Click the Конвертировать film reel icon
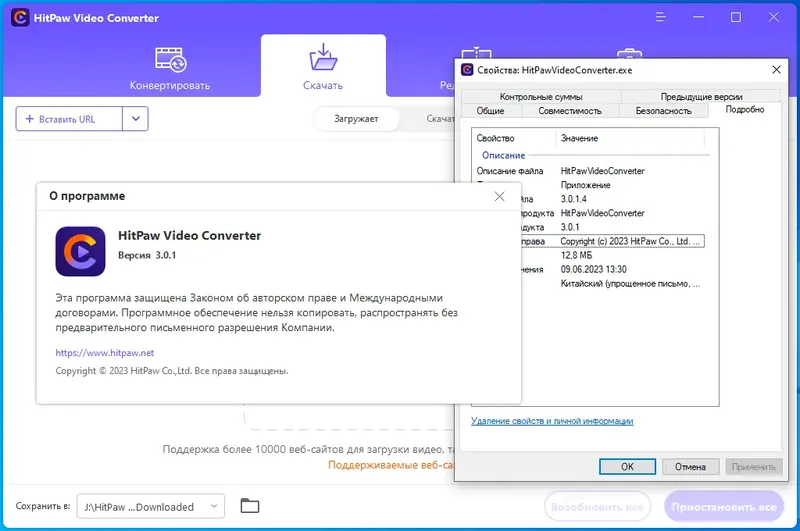Viewport: 800px width, 531px height. coord(170,60)
